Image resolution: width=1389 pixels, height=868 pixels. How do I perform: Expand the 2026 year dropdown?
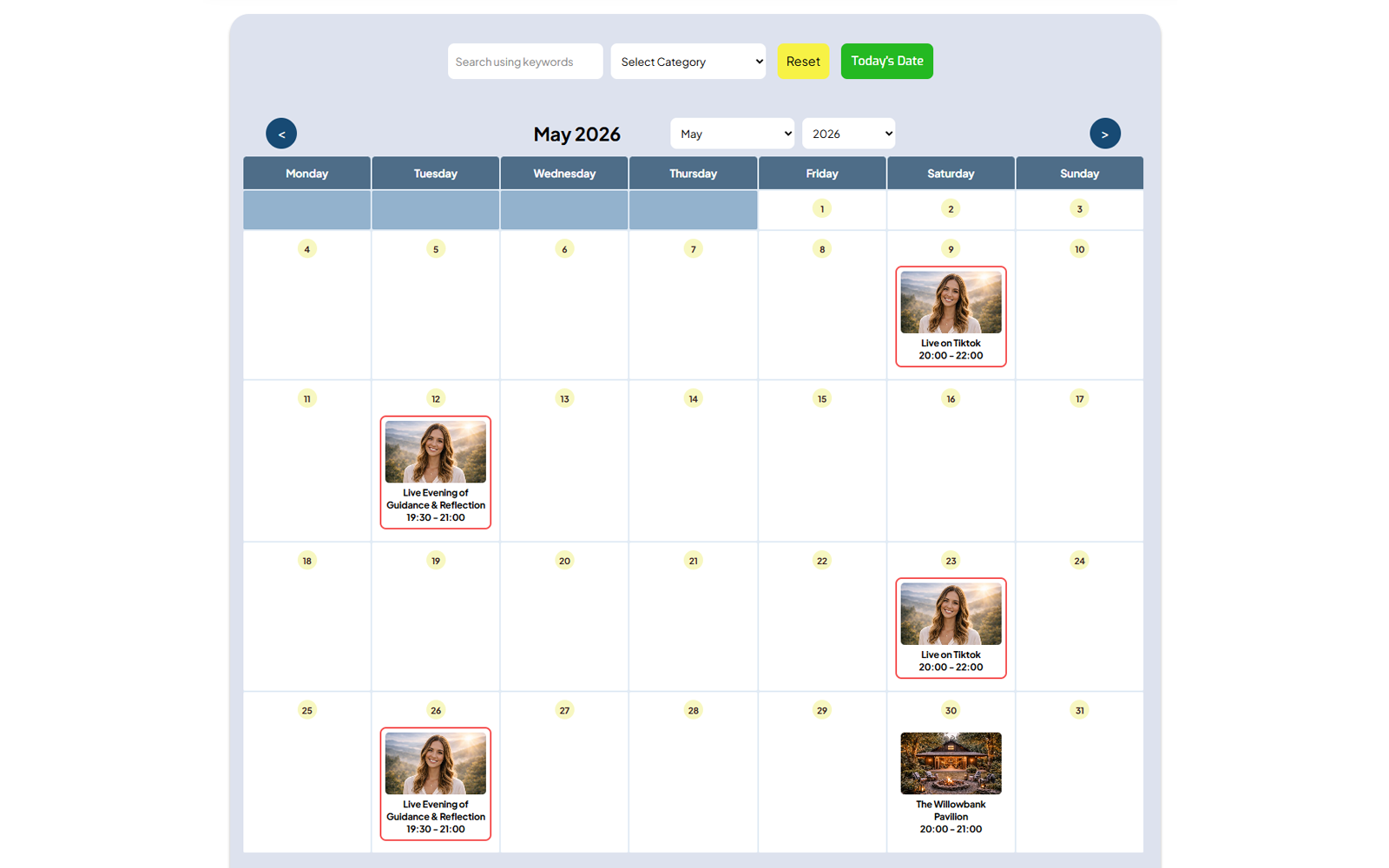click(x=848, y=134)
